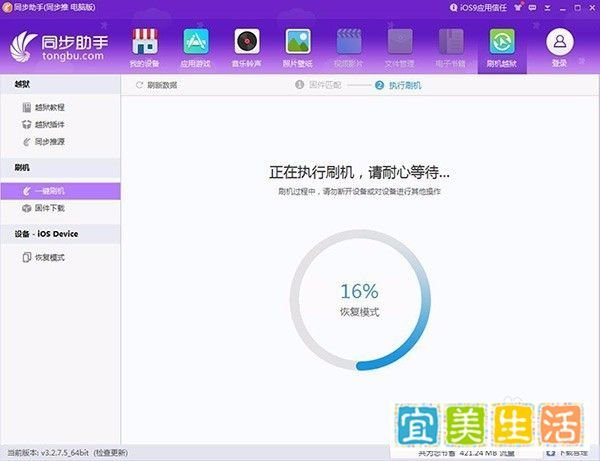The height and width of the screenshot is (461, 600).
Task: Click the 正在执行刷机，请耐心等待 heading text
Action: click(x=359, y=172)
